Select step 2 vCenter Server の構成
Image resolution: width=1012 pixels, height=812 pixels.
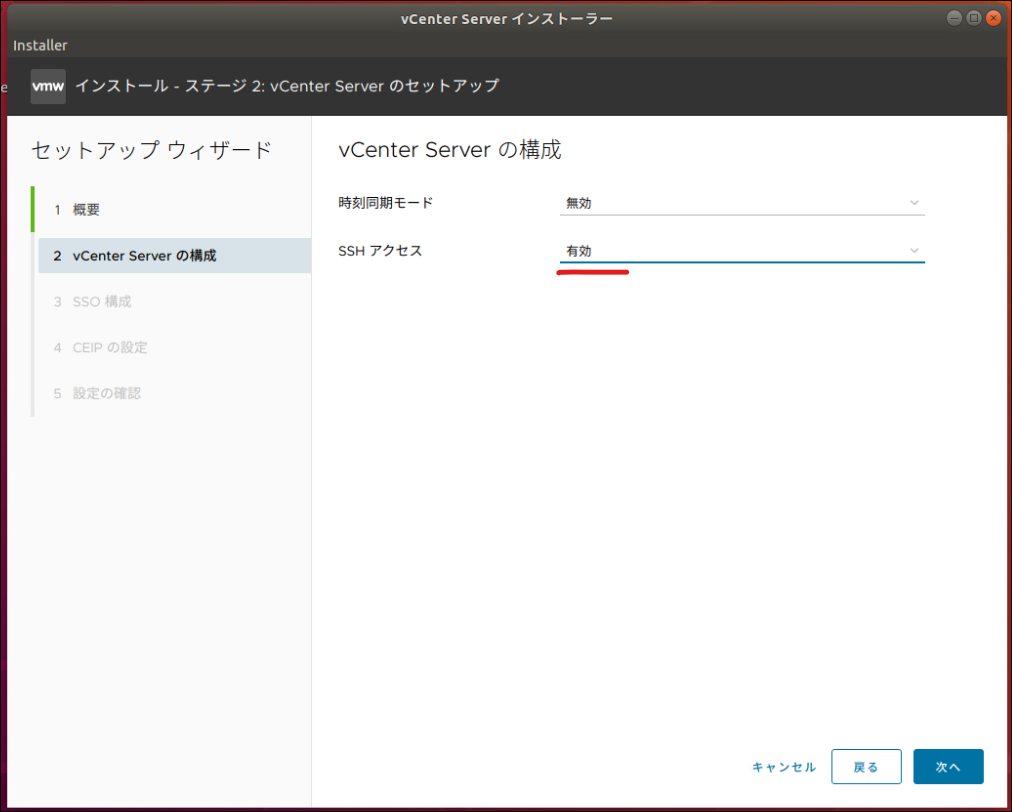pyautogui.click(x=174, y=256)
